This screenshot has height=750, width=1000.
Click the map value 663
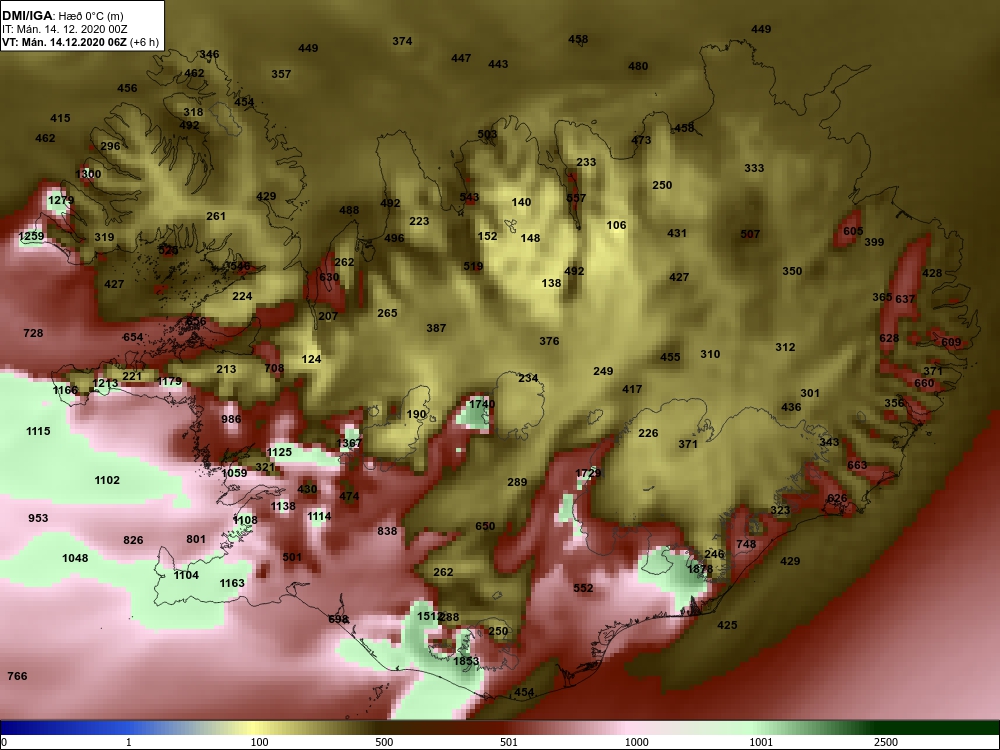tap(857, 465)
